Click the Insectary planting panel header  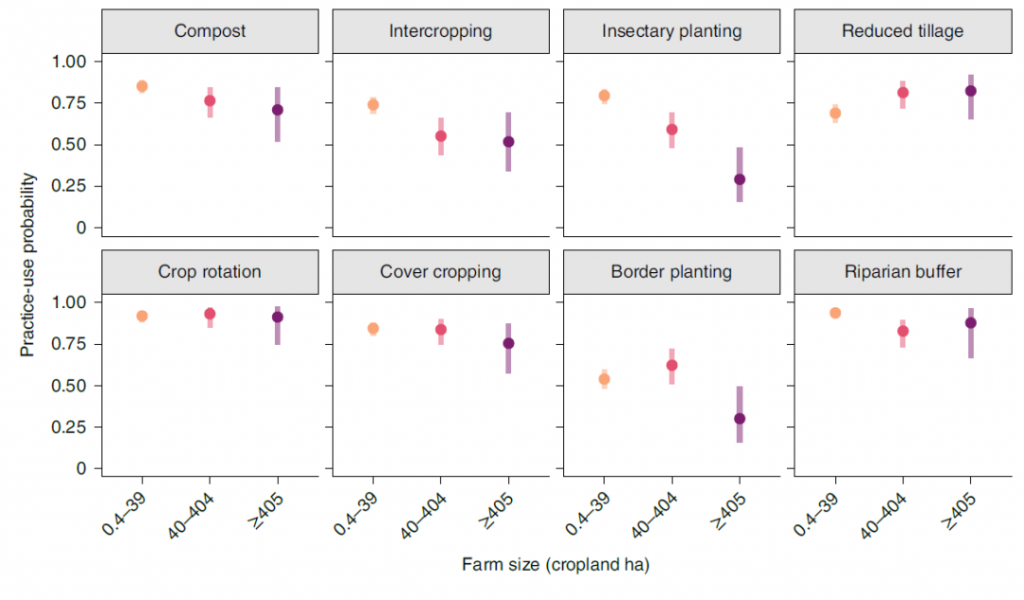point(671,31)
